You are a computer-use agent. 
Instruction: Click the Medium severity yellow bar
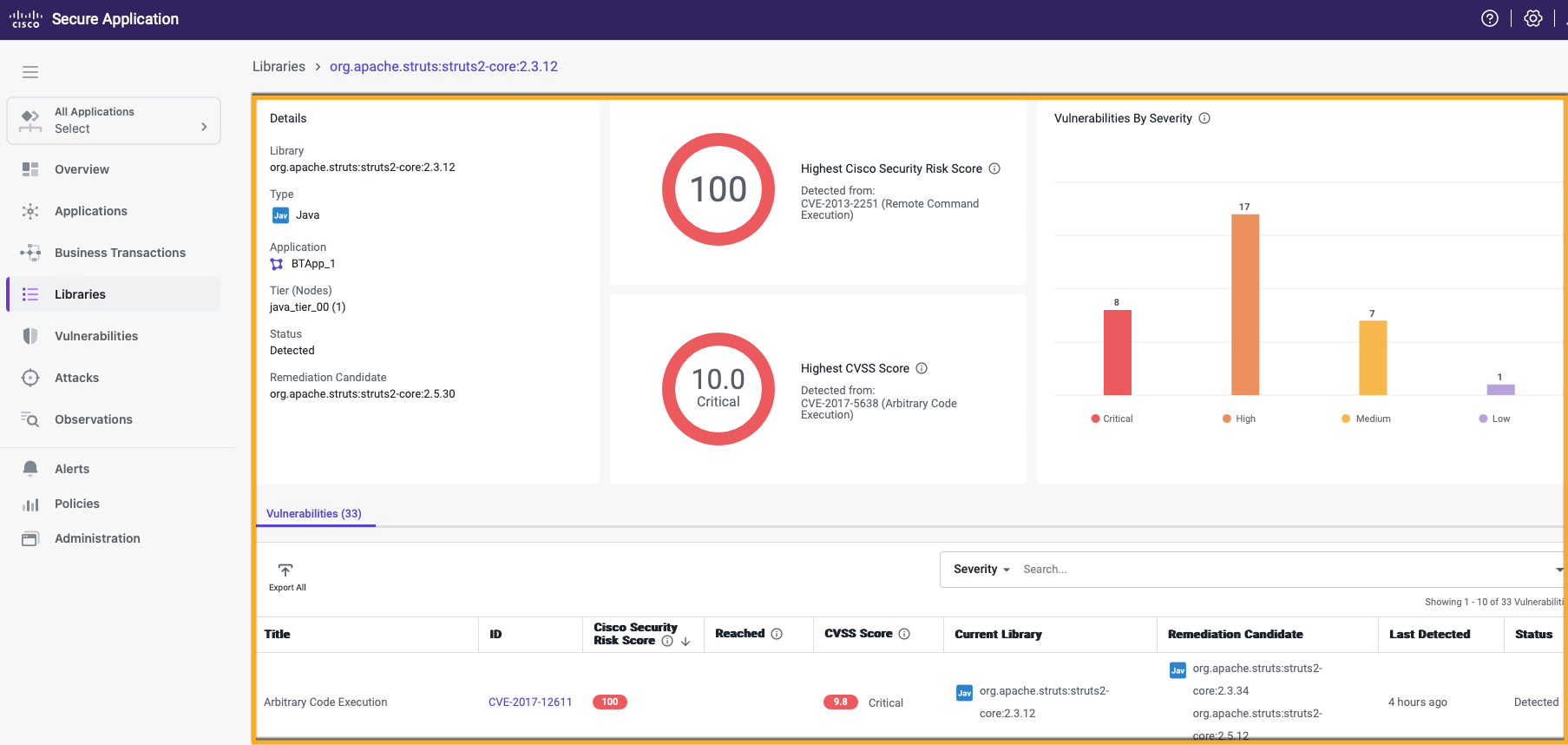1373,358
